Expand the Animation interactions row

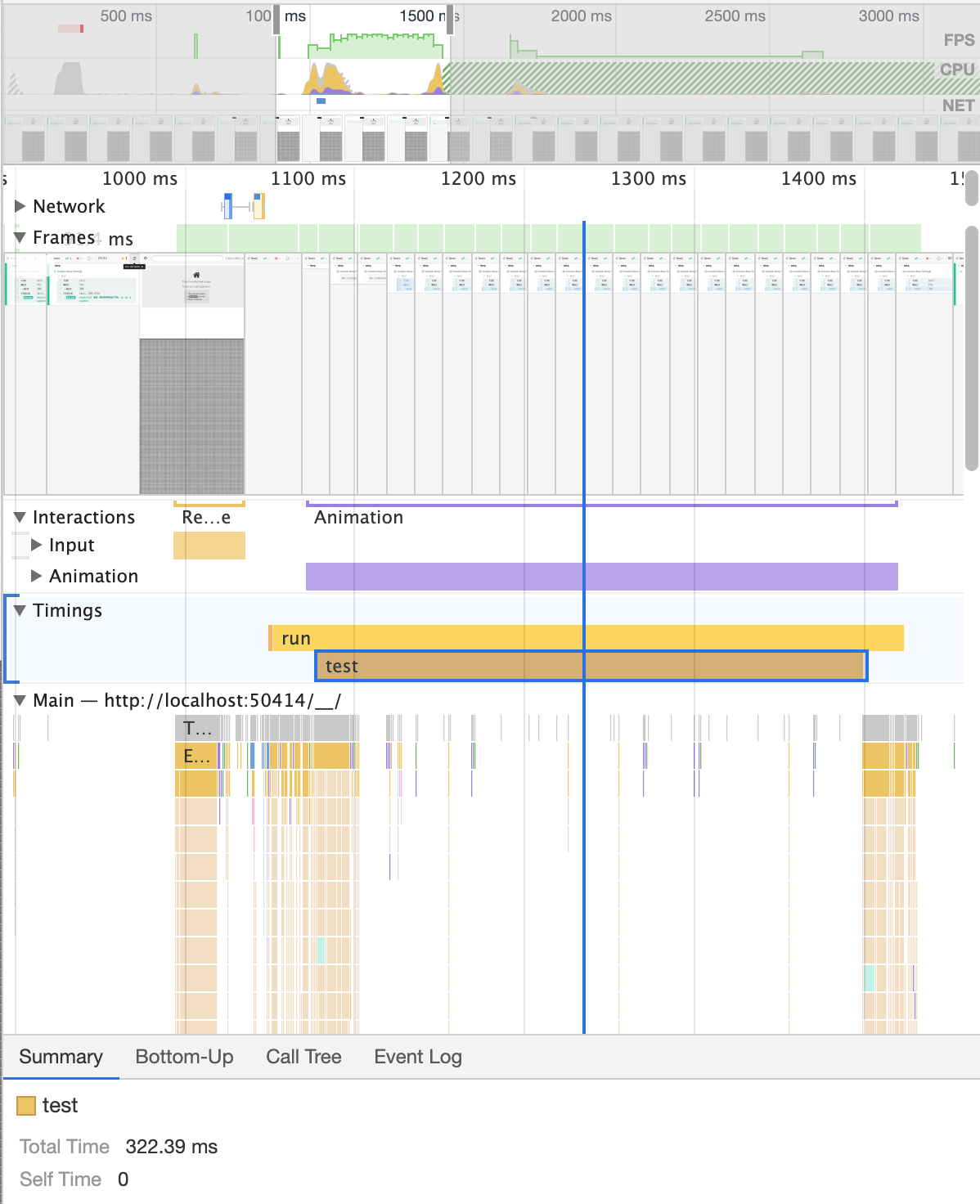[36, 576]
